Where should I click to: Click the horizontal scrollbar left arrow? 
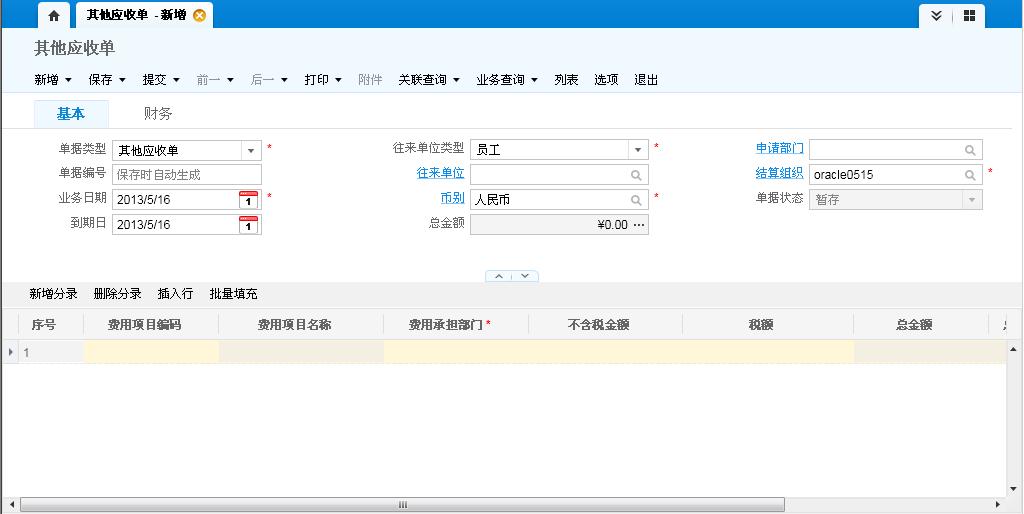(x=11, y=505)
